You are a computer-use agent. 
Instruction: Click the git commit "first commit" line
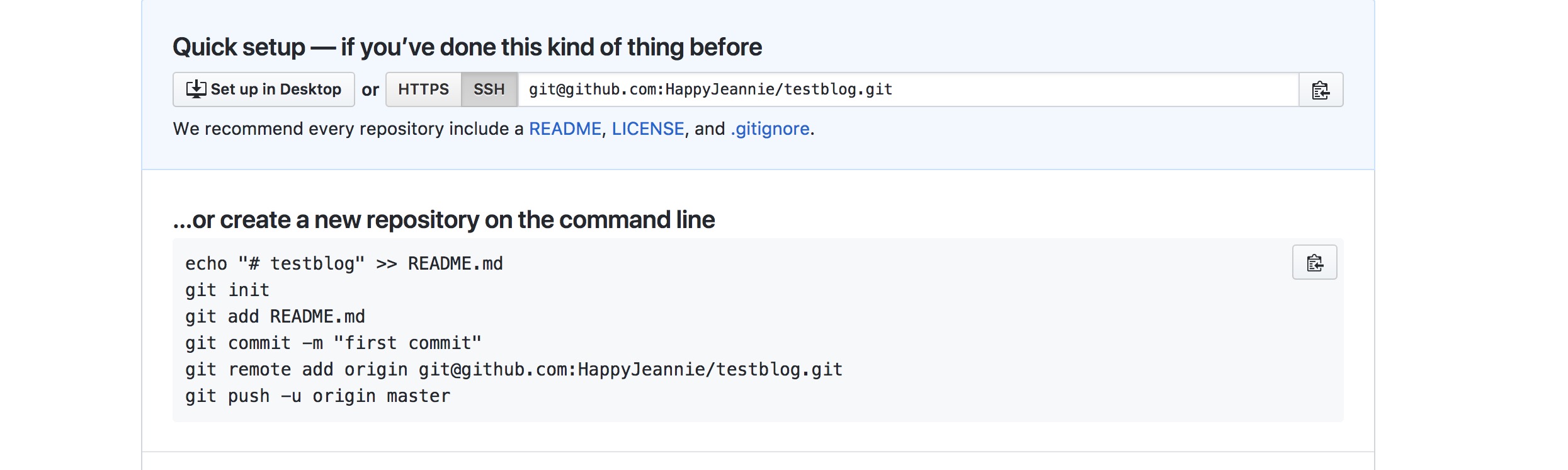(x=333, y=343)
